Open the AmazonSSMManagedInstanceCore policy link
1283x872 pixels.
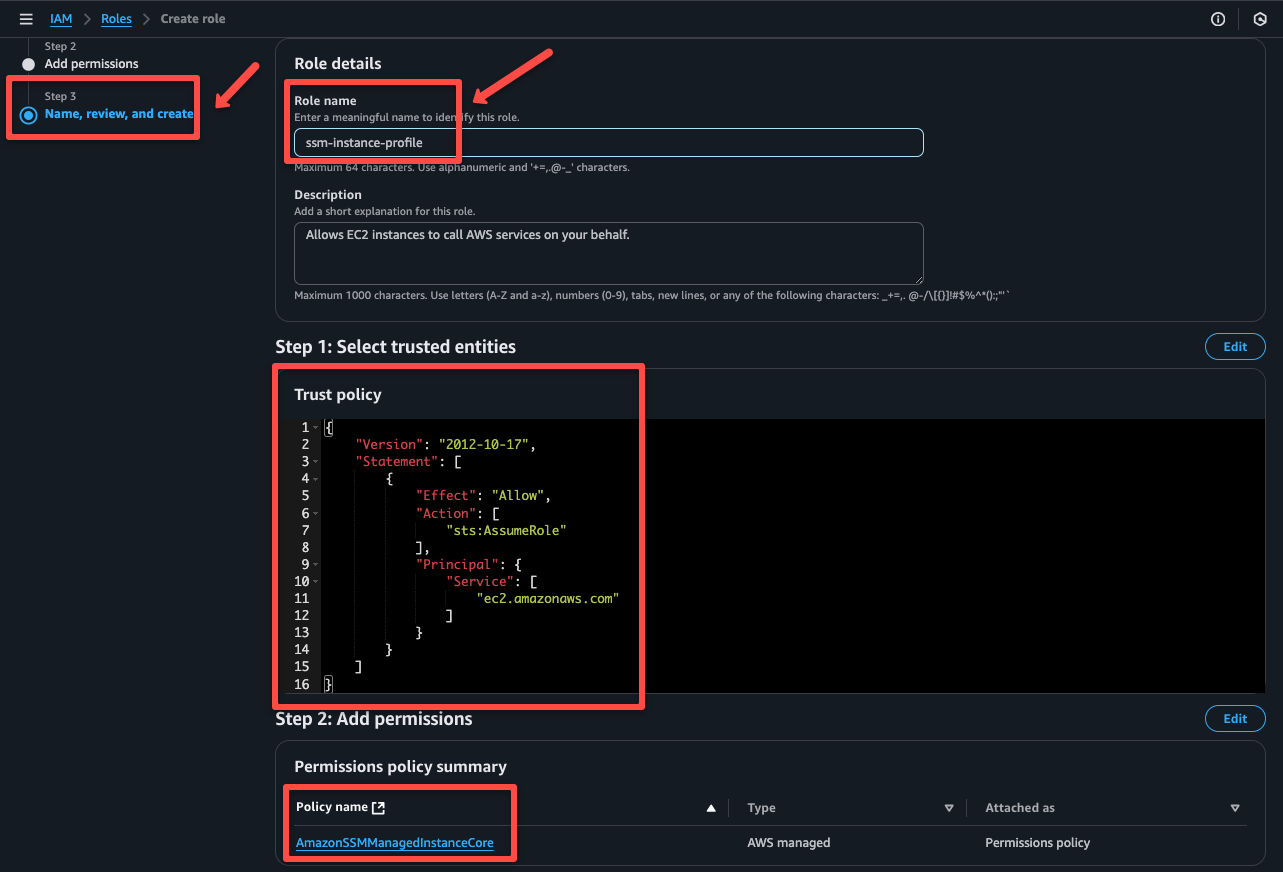(x=394, y=843)
